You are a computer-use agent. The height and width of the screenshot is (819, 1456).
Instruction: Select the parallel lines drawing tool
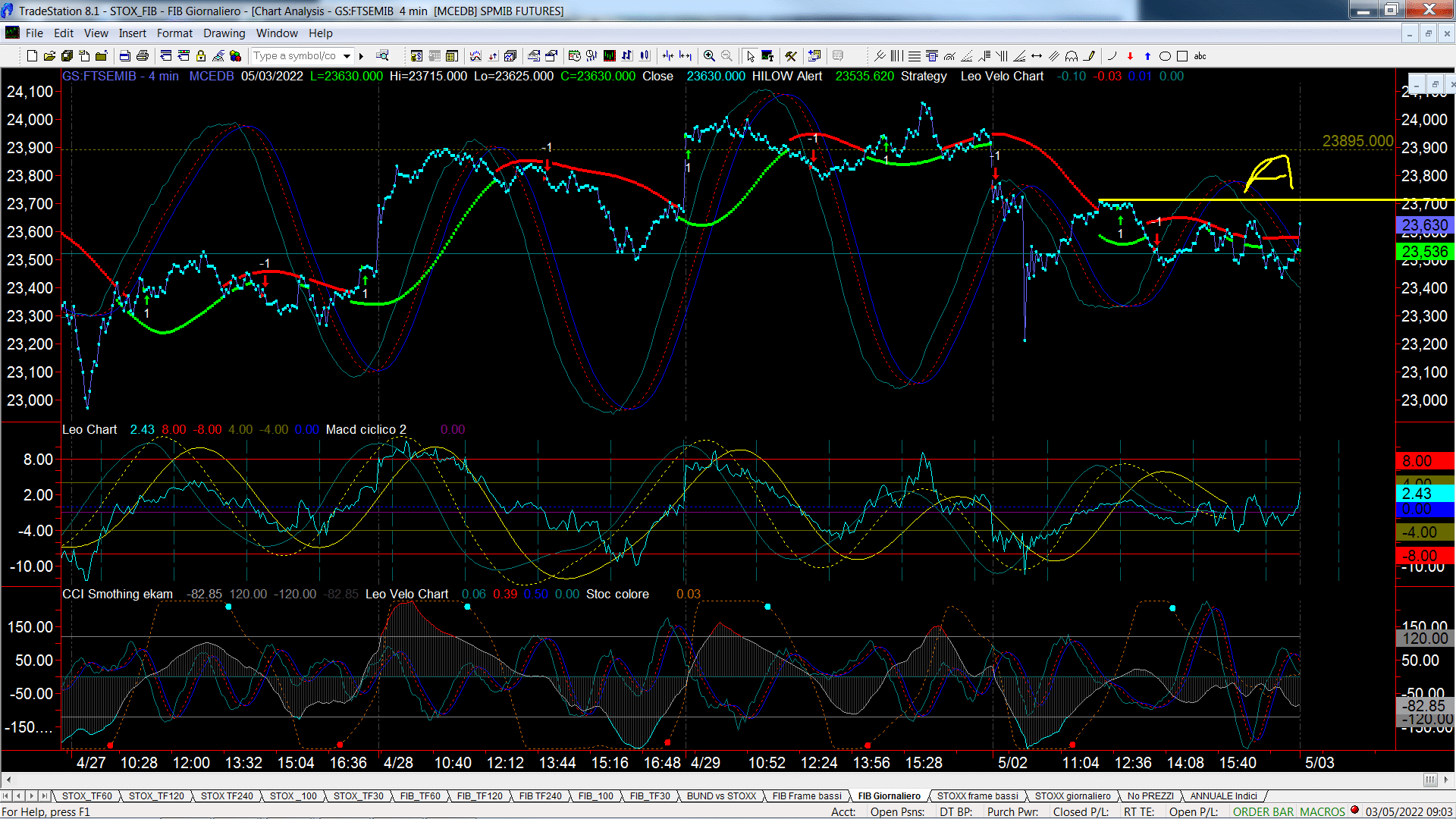1054,56
